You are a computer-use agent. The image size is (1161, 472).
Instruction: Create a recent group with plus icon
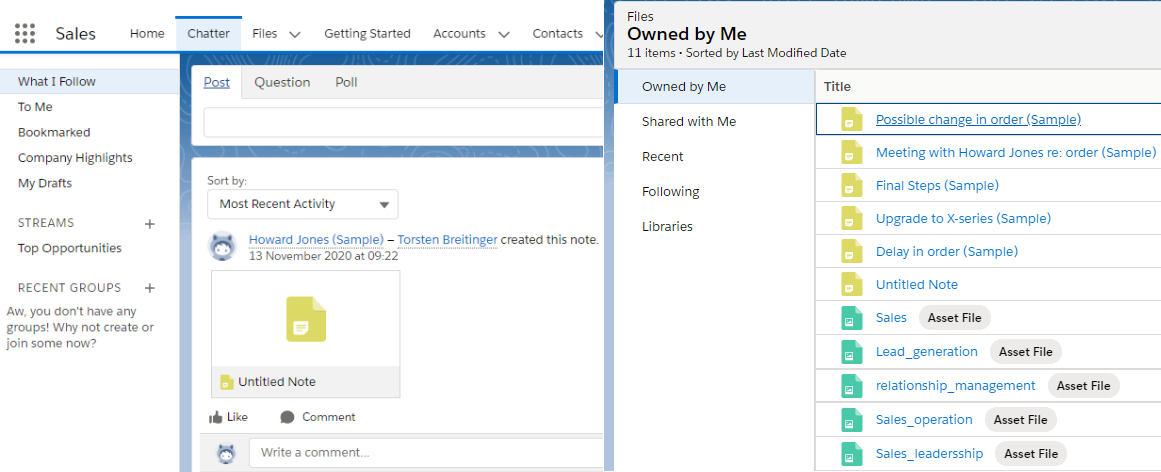pyautogui.click(x=150, y=288)
